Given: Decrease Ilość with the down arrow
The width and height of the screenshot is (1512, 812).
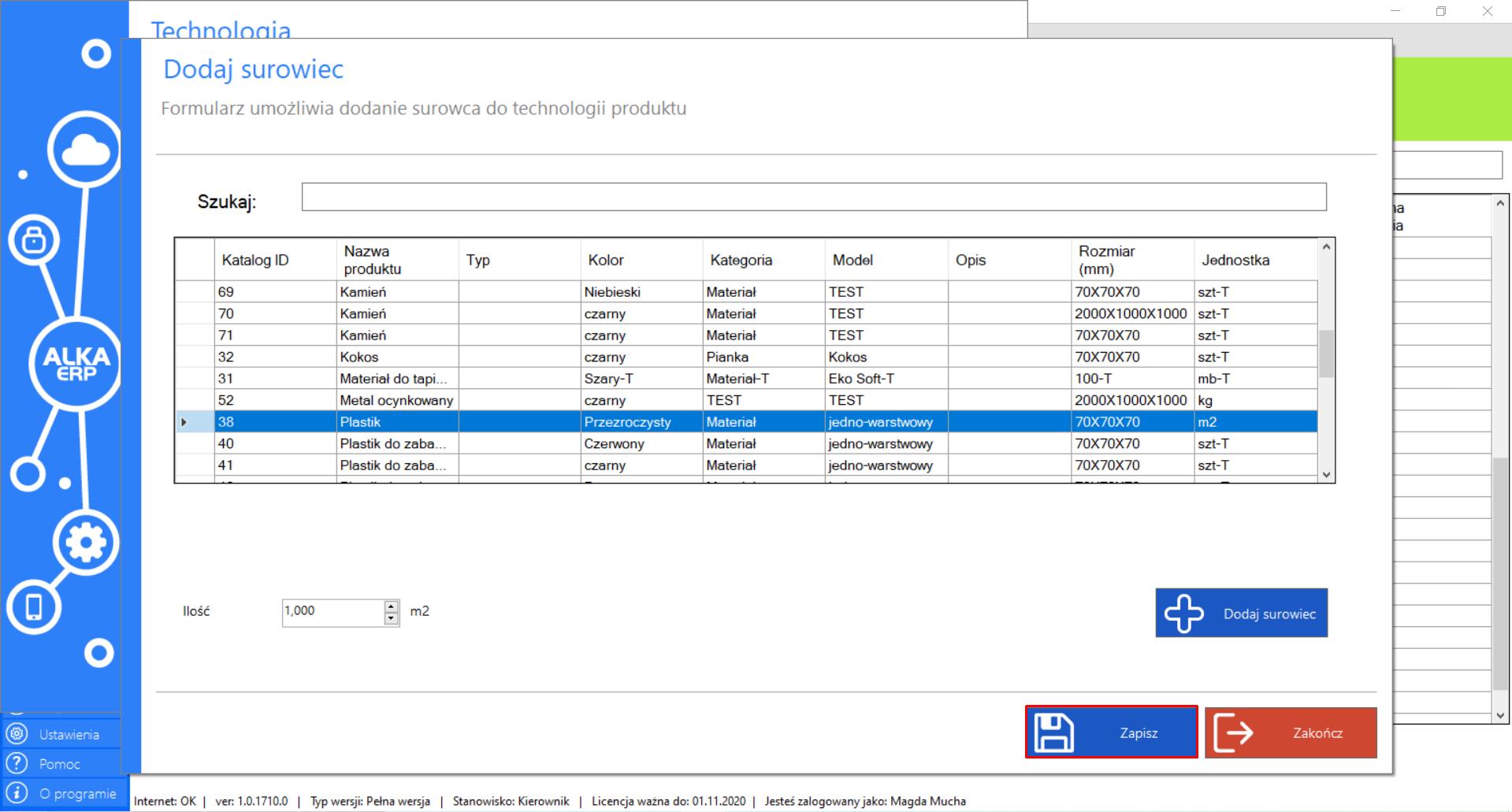Looking at the screenshot, I should pyautogui.click(x=392, y=619).
